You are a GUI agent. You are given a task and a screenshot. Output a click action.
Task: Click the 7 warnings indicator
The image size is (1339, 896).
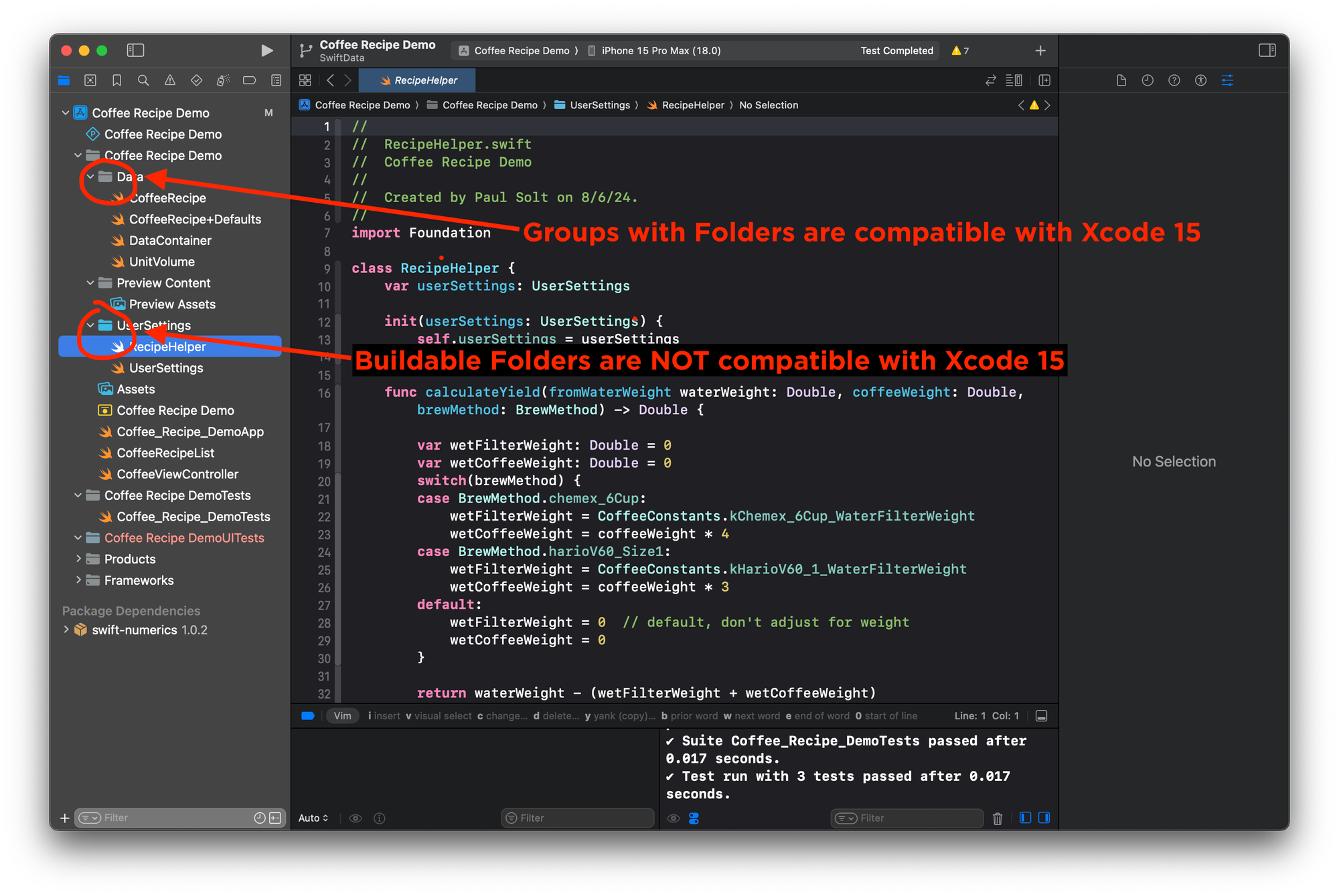tap(960, 51)
